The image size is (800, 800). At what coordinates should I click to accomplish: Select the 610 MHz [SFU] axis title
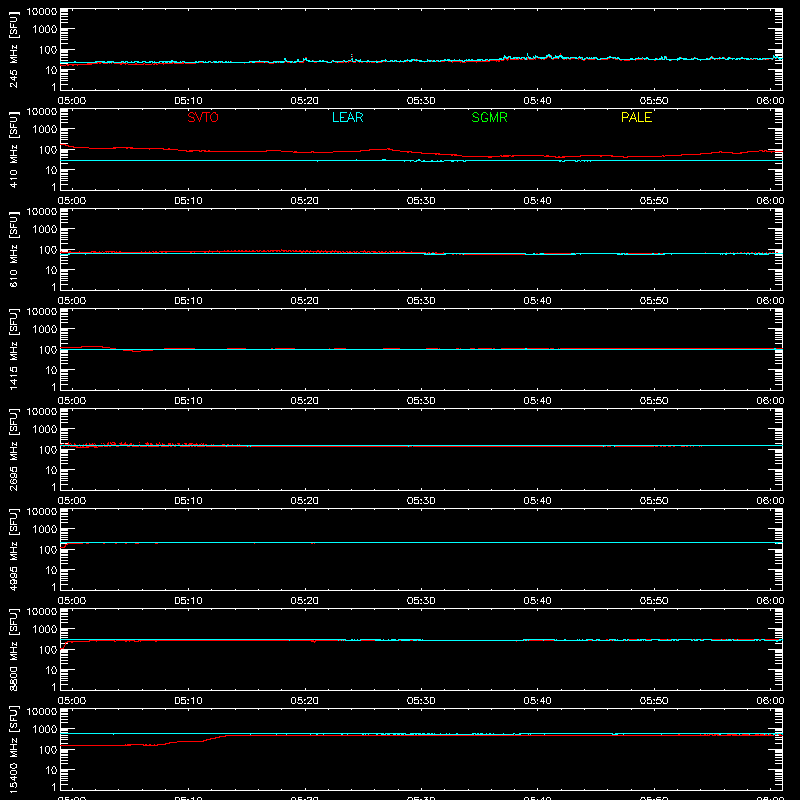click(x=13, y=249)
